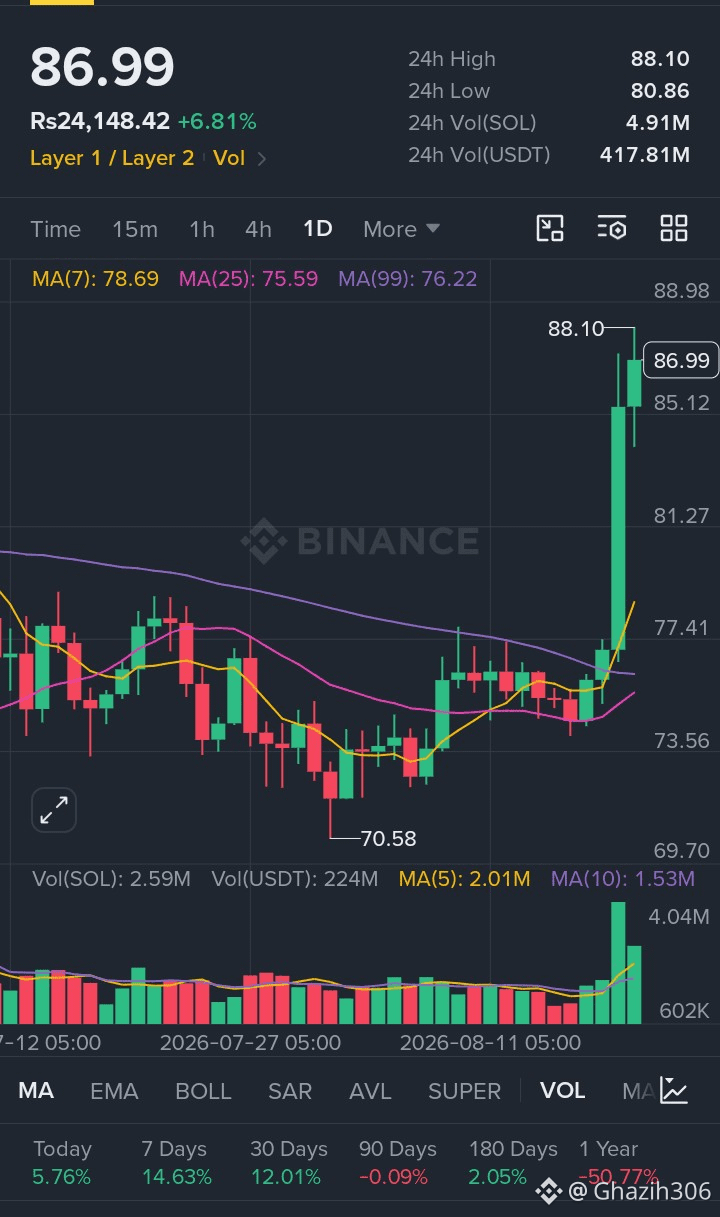Toggle the EMA indicator
This screenshot has height=1217, width=720.
[x=114, y=1090]
